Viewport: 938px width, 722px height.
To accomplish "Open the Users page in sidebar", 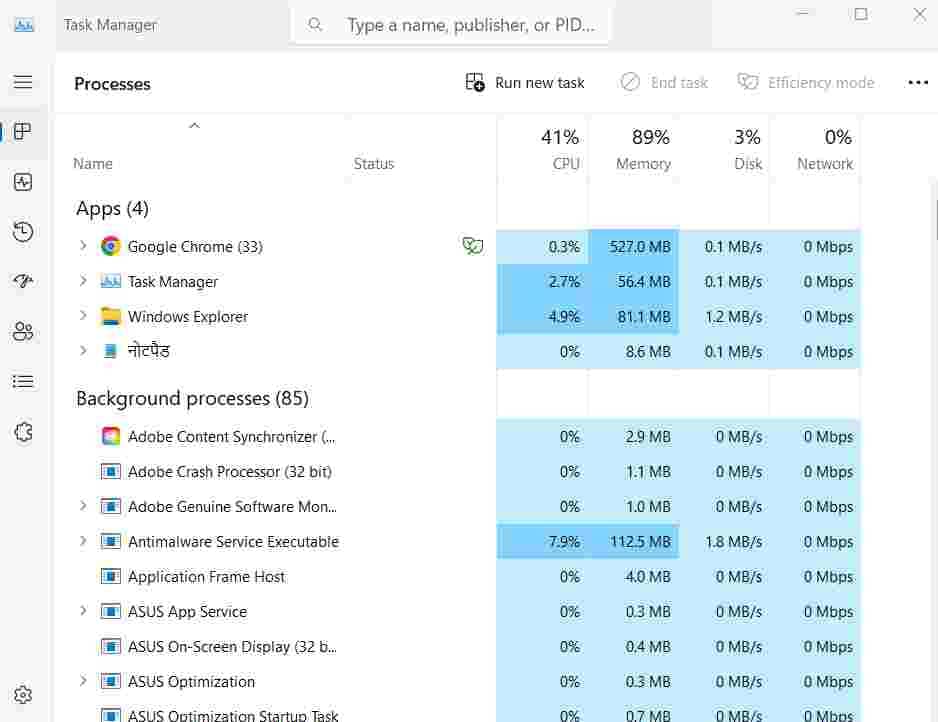I will (23, 332).
